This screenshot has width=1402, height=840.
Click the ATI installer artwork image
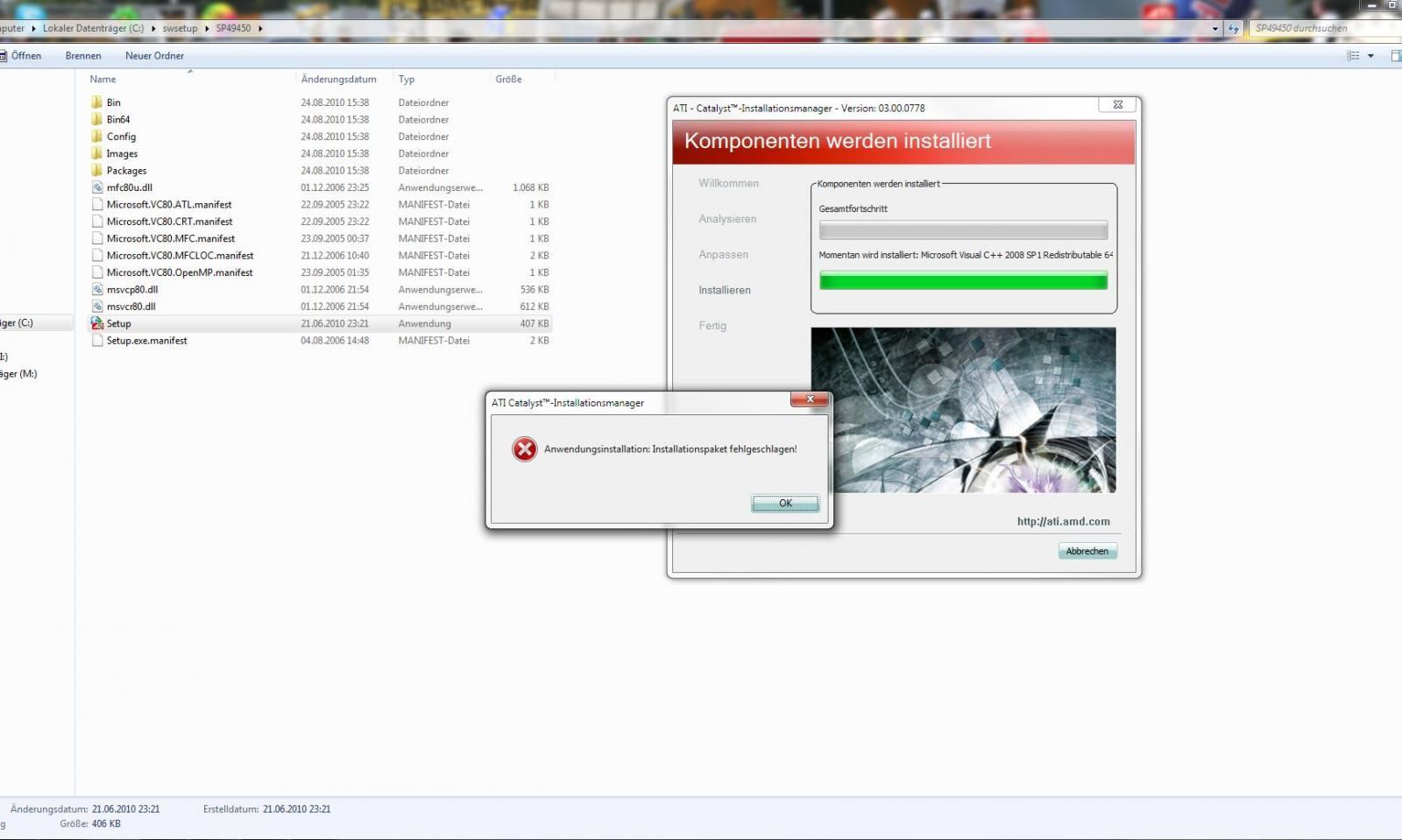coord(963,410)
